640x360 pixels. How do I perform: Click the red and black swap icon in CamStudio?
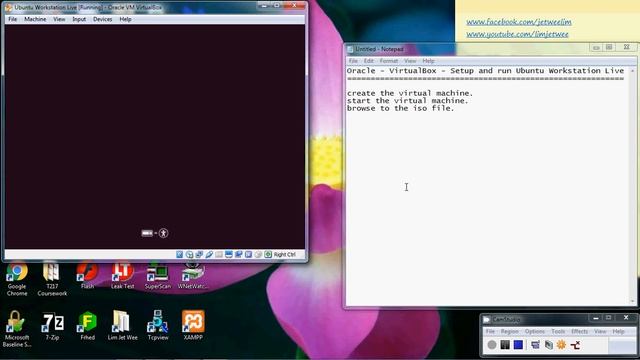click(575, 345)
